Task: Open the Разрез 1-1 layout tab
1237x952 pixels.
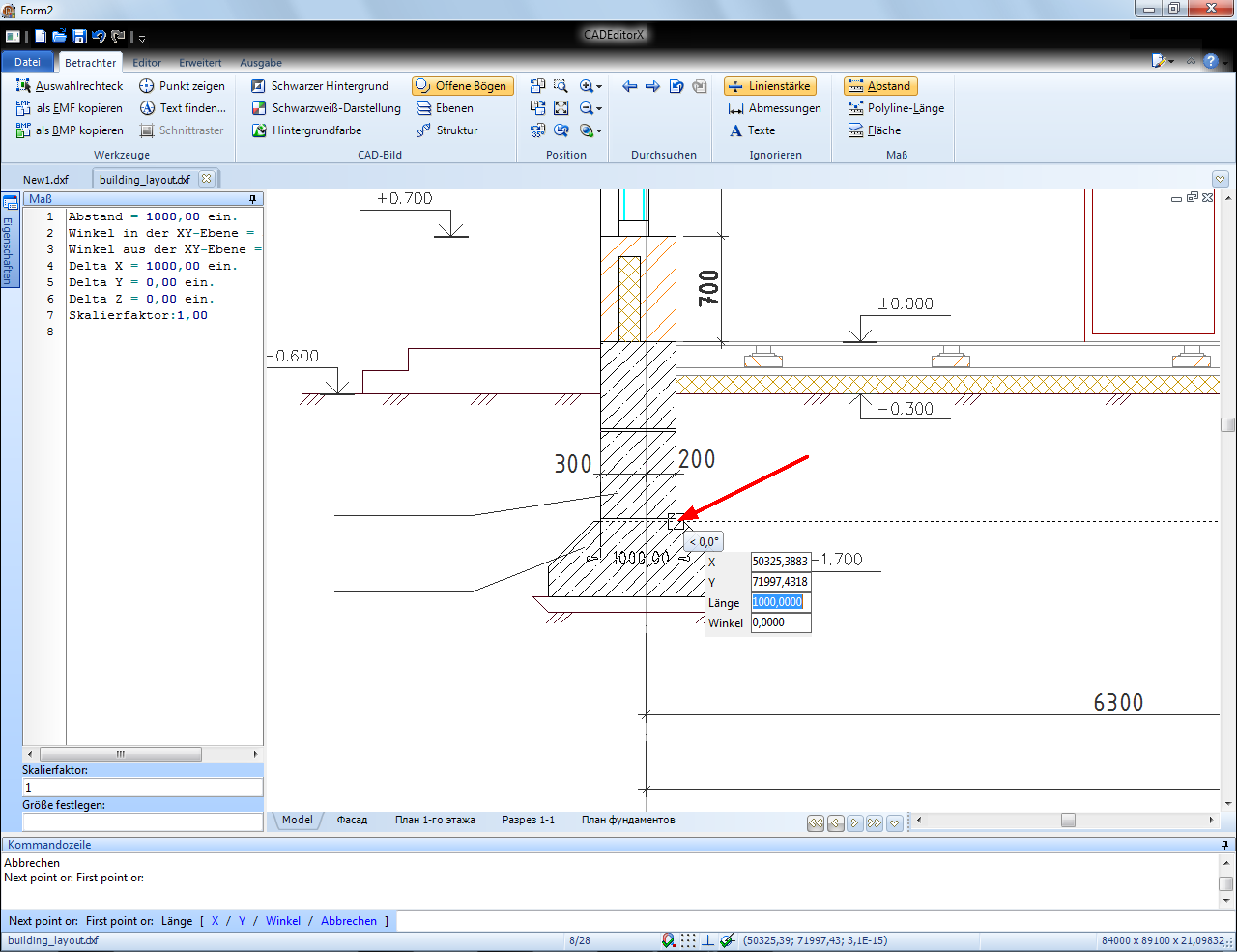Action: point(528,820)
